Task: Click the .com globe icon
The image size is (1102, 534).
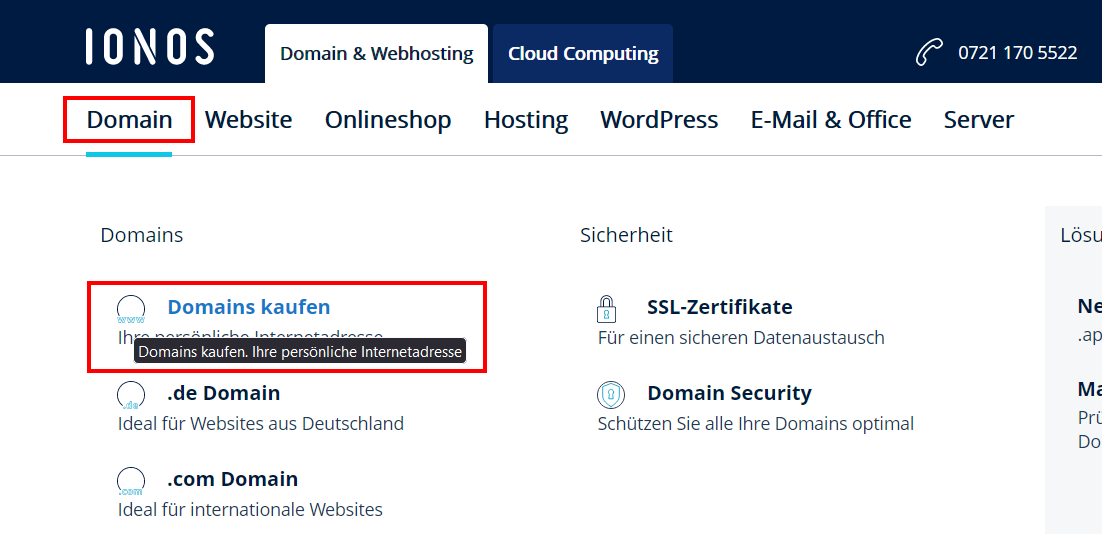Action: (131, 481)
